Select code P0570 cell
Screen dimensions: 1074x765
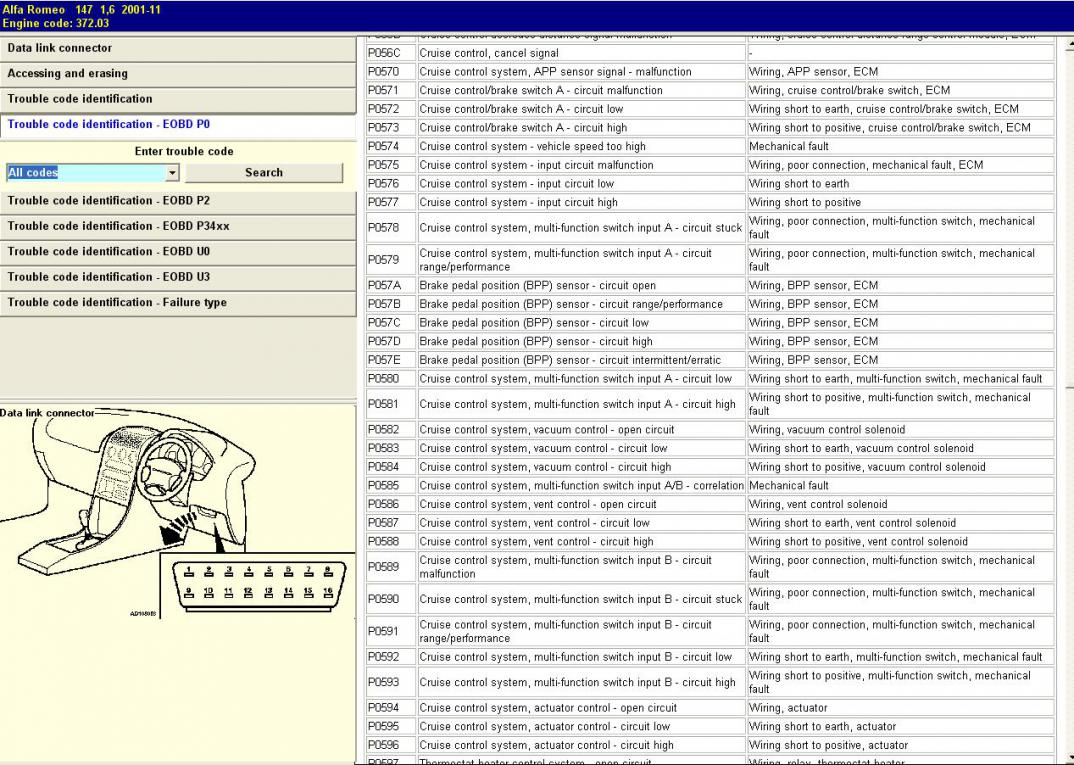point(391,72)
